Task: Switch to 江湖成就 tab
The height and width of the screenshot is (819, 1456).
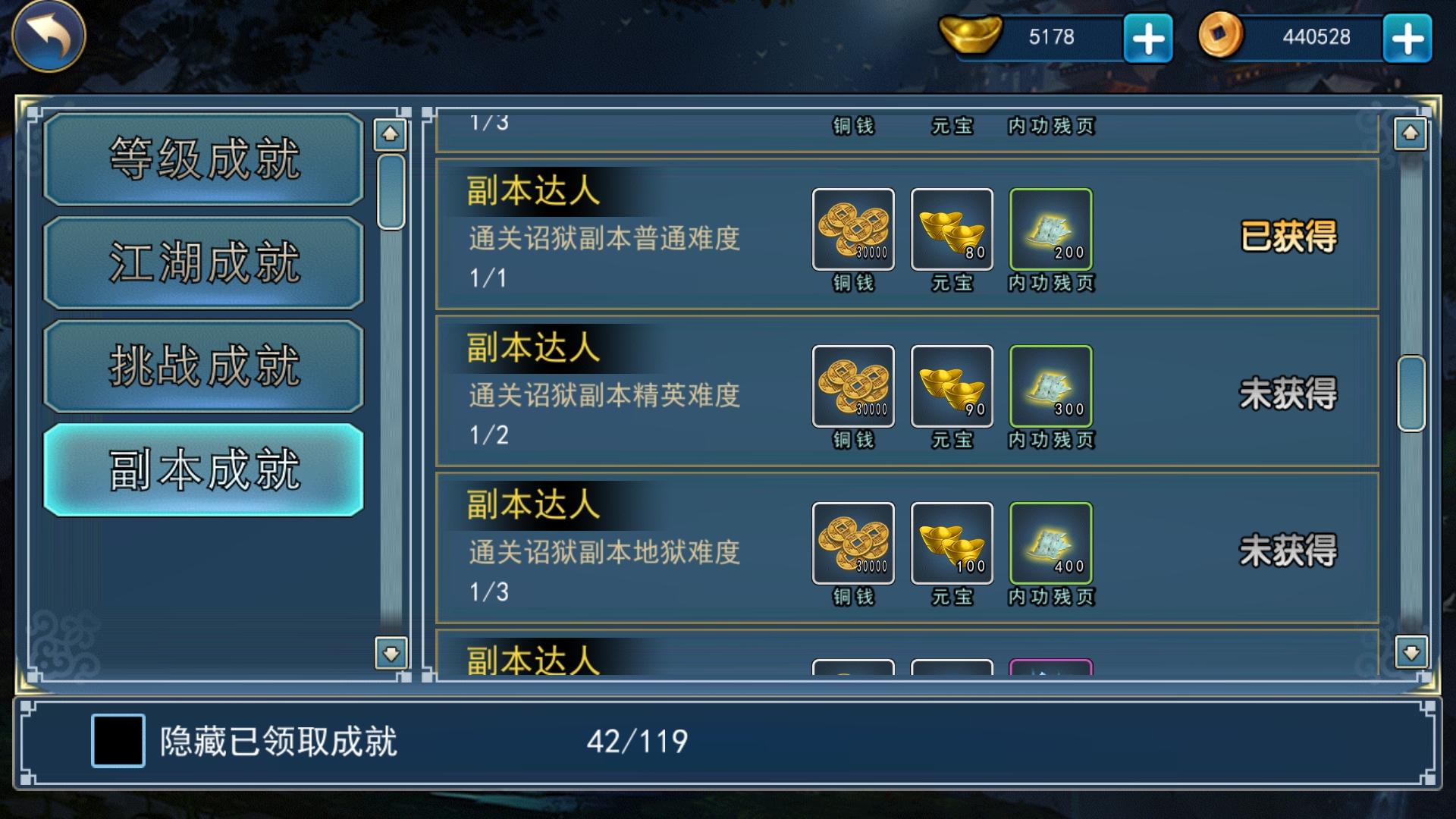Action: (203, 262)
